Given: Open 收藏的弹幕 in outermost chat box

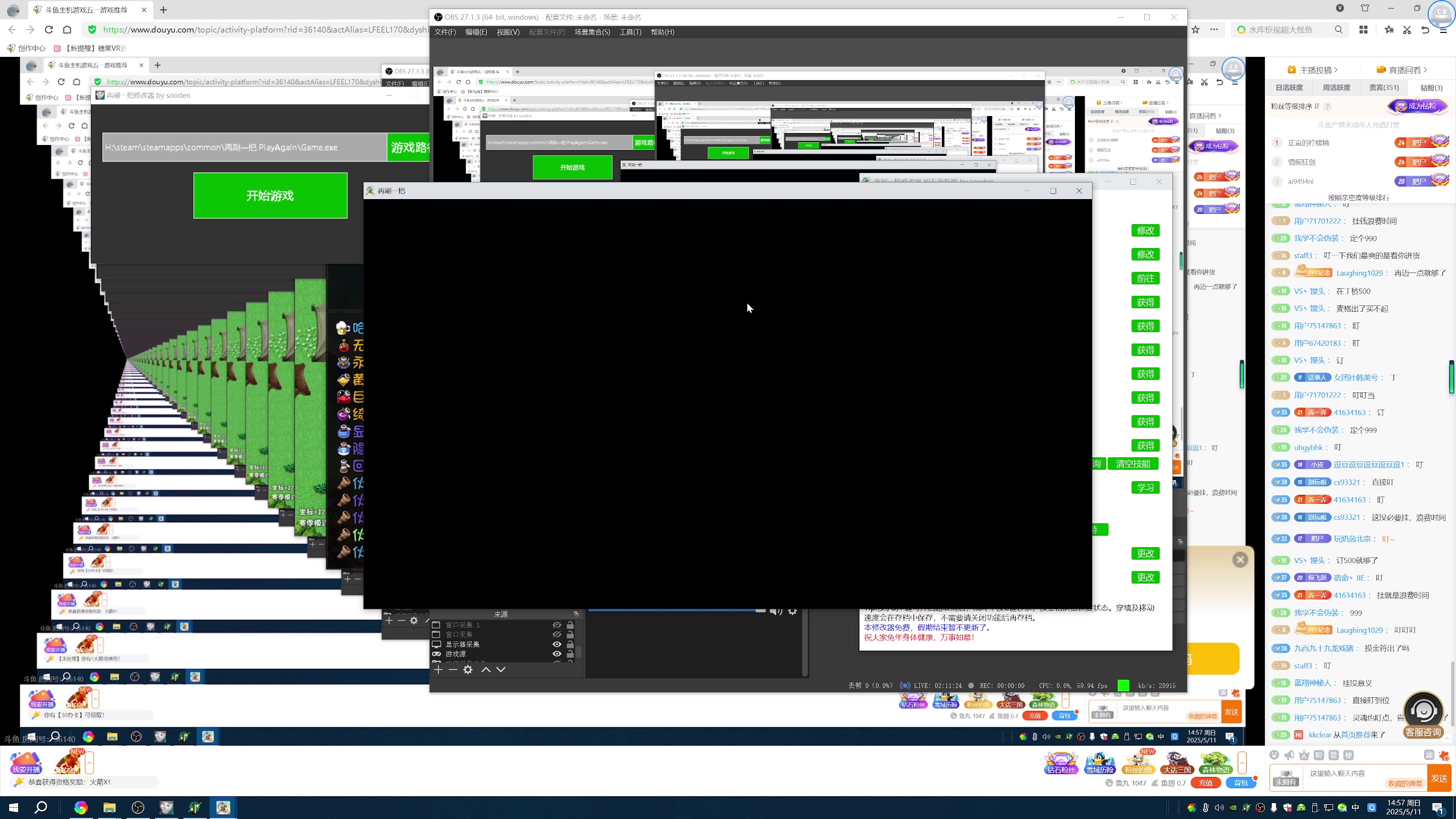Looking at the screenshot, I should (x=1405, y=783).
